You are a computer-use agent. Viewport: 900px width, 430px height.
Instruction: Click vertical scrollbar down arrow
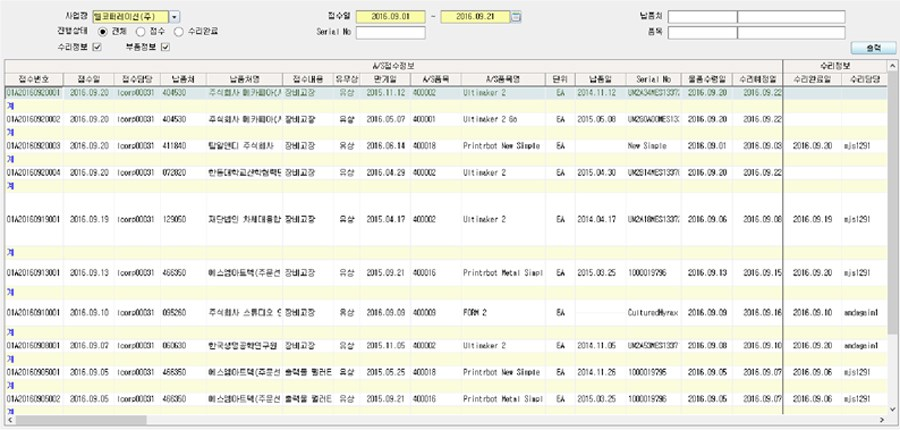891,408
